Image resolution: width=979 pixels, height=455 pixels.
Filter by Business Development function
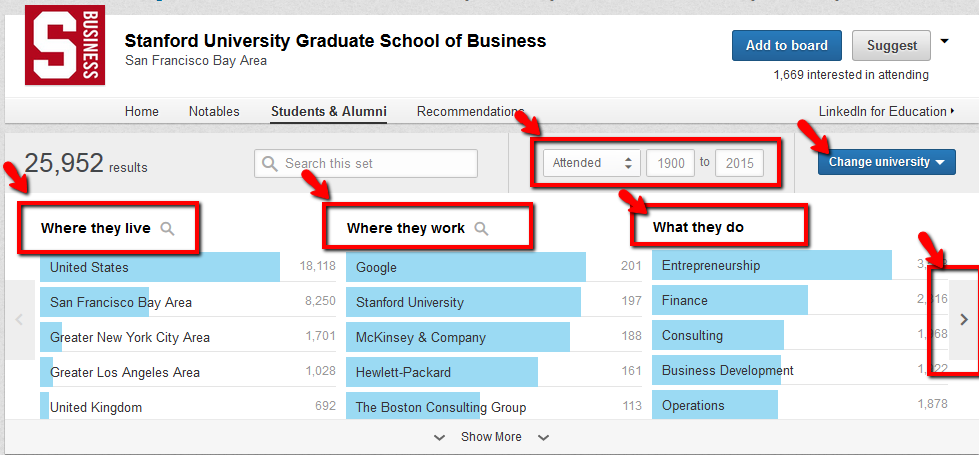pos(800,370)
